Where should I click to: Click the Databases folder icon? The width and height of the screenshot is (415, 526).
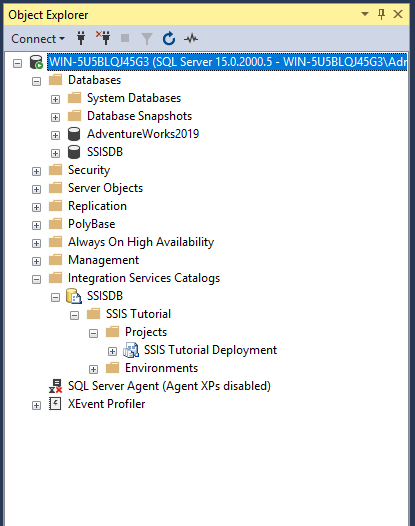pos(56,80)
